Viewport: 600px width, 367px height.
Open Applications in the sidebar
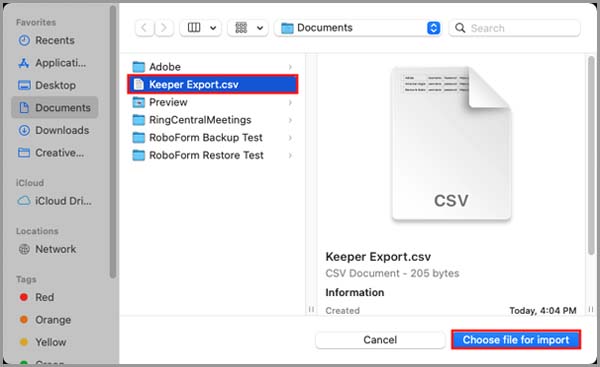tap(55, 63)
